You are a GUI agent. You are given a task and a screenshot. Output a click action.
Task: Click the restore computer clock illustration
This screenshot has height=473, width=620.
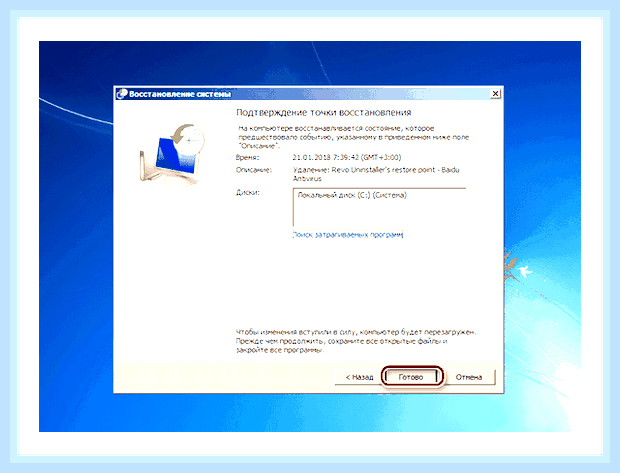tap(172, 154)
